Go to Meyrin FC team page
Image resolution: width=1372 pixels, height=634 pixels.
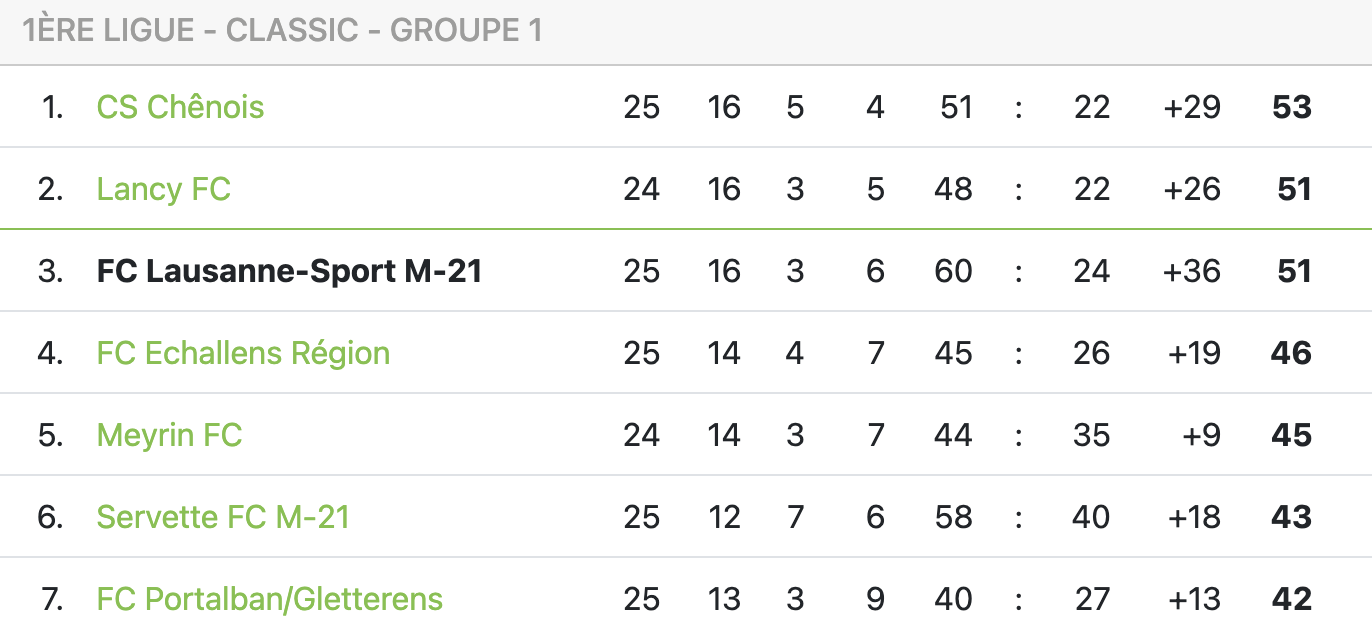[169, 435]
